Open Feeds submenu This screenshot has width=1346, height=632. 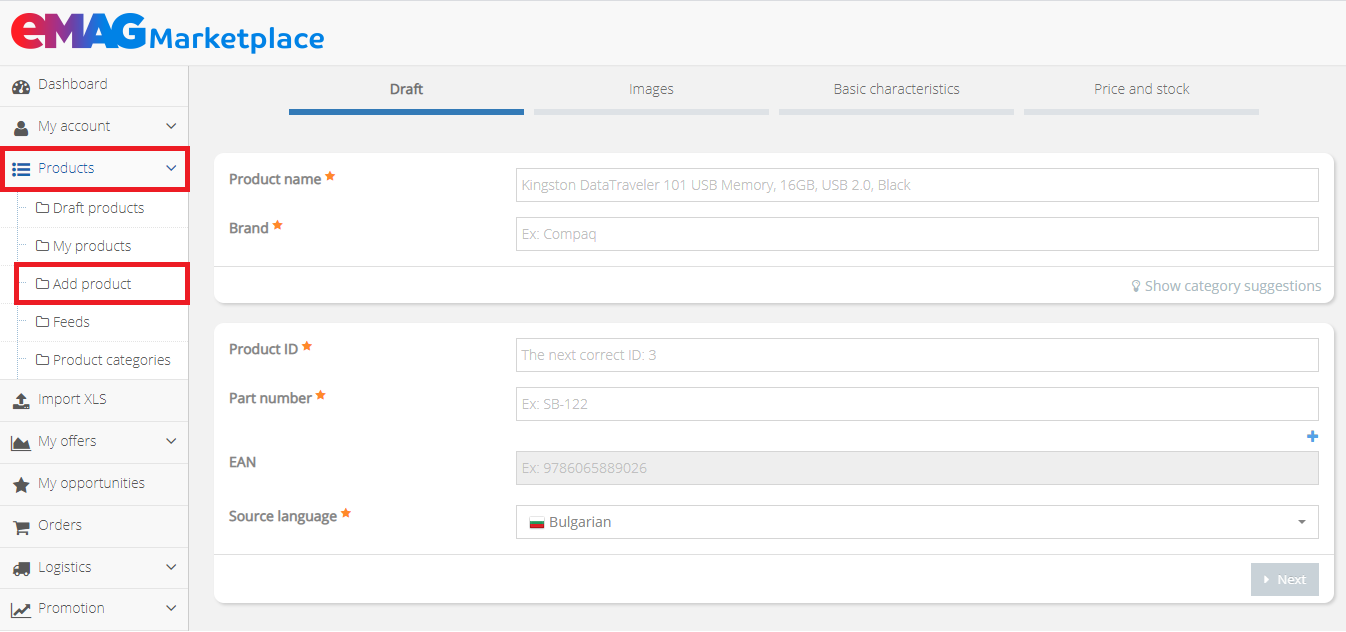click(71, 322)
